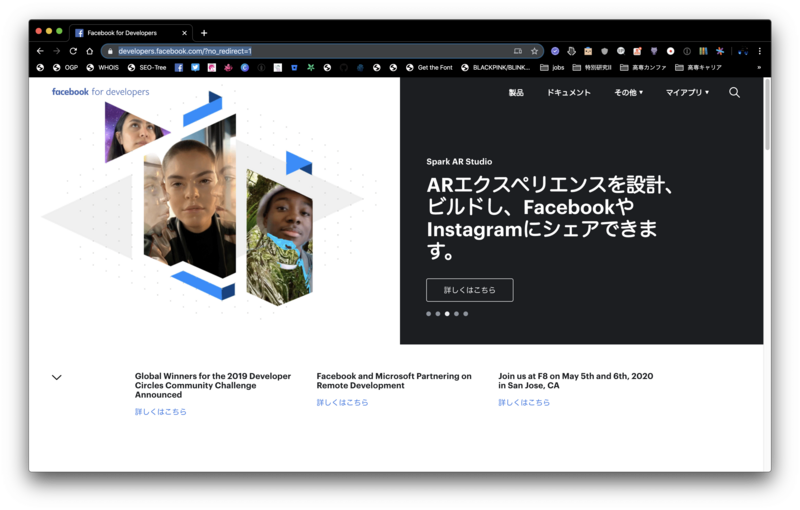
Task: Open the Bitbucket bookmark icon
Action: tap(294, 67)
